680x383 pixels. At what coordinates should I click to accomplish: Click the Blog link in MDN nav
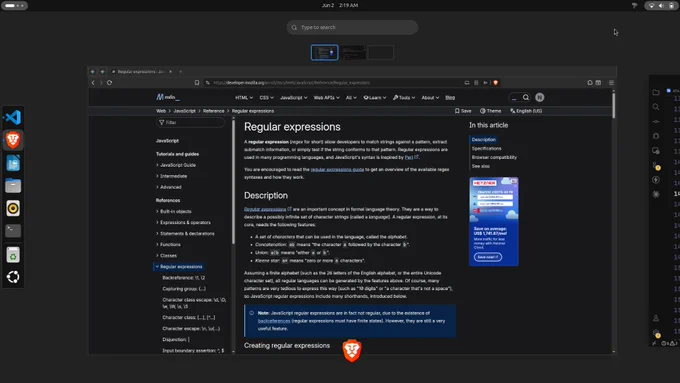click(450, 98)
